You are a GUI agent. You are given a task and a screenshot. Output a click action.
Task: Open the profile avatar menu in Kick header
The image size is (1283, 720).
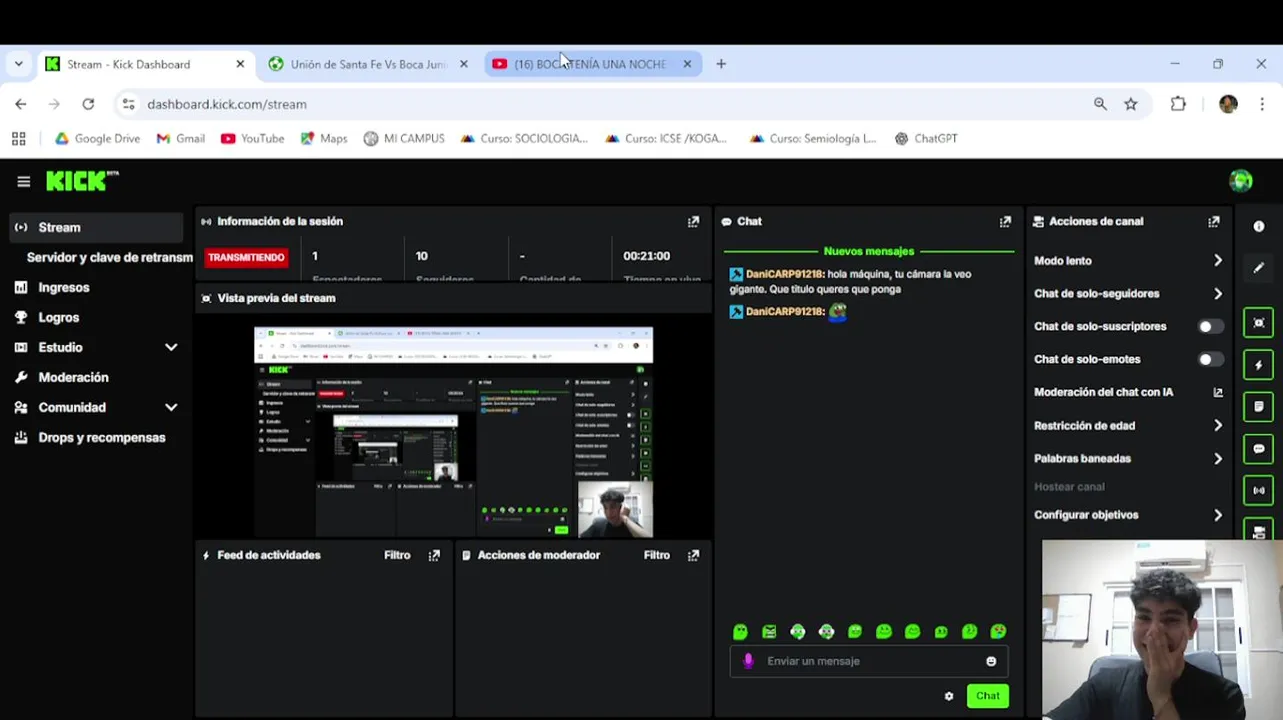tap(1241, 181)
